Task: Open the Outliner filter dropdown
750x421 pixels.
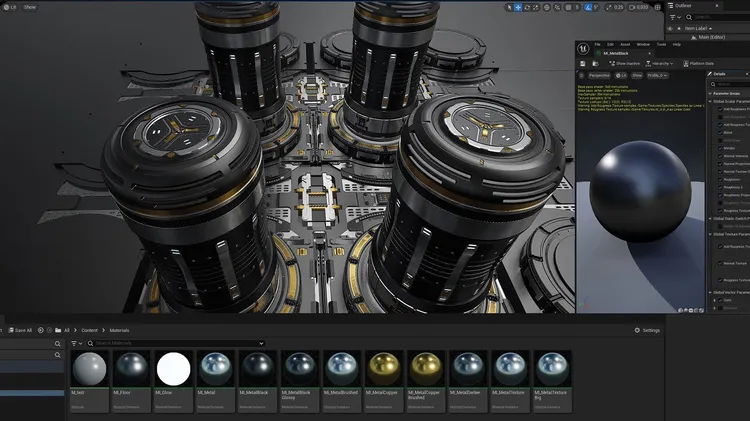Action: [x=675, y=17]
